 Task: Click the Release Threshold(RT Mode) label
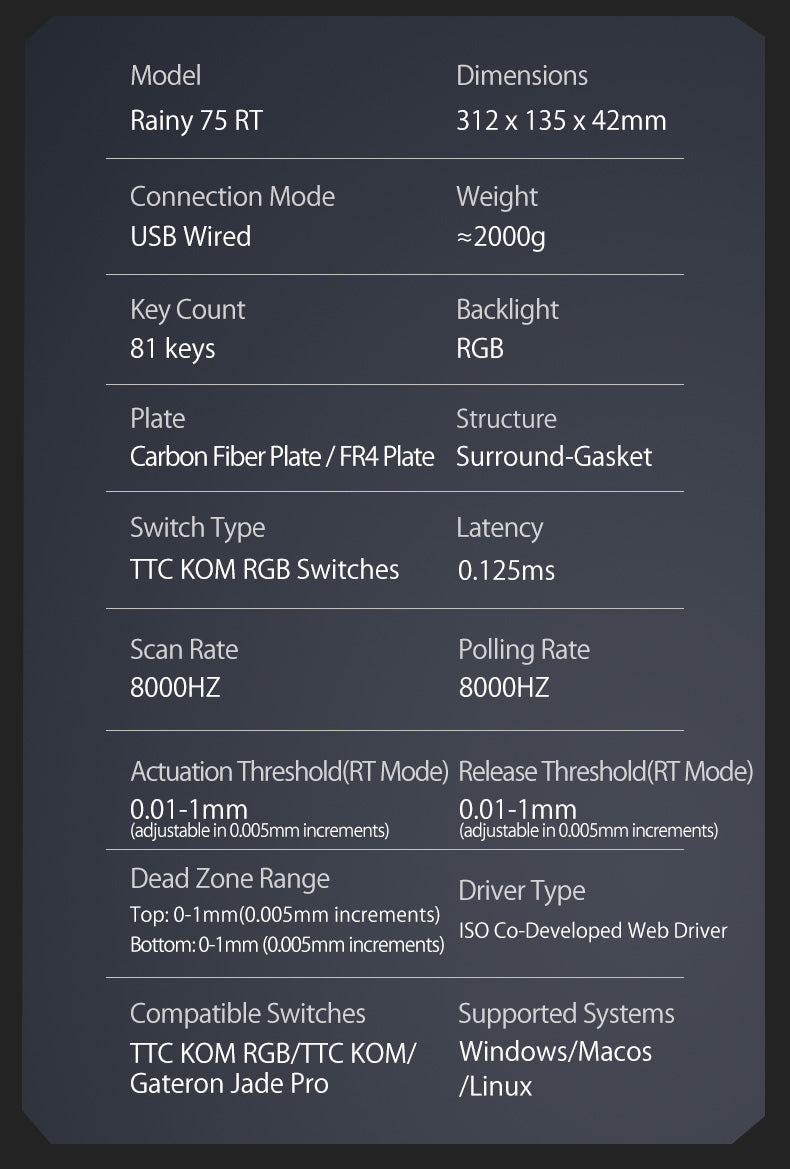pos(605,771)
